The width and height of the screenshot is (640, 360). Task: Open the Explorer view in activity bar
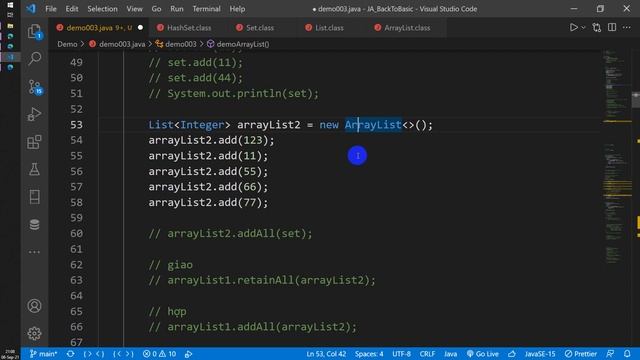click(35, 31)
